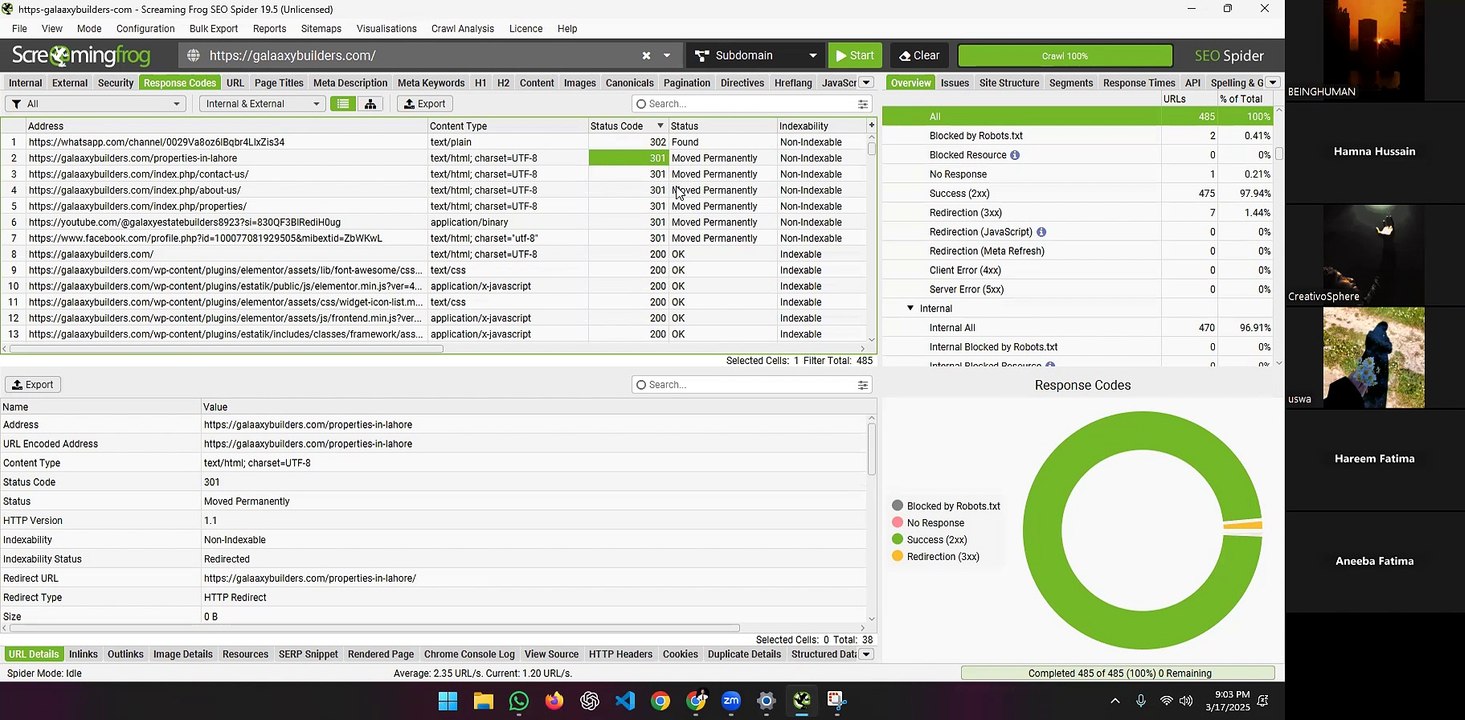Open the Bulk Export menu
The height and width of the screenshot is (720, 1465).
(x=213, y=29)
